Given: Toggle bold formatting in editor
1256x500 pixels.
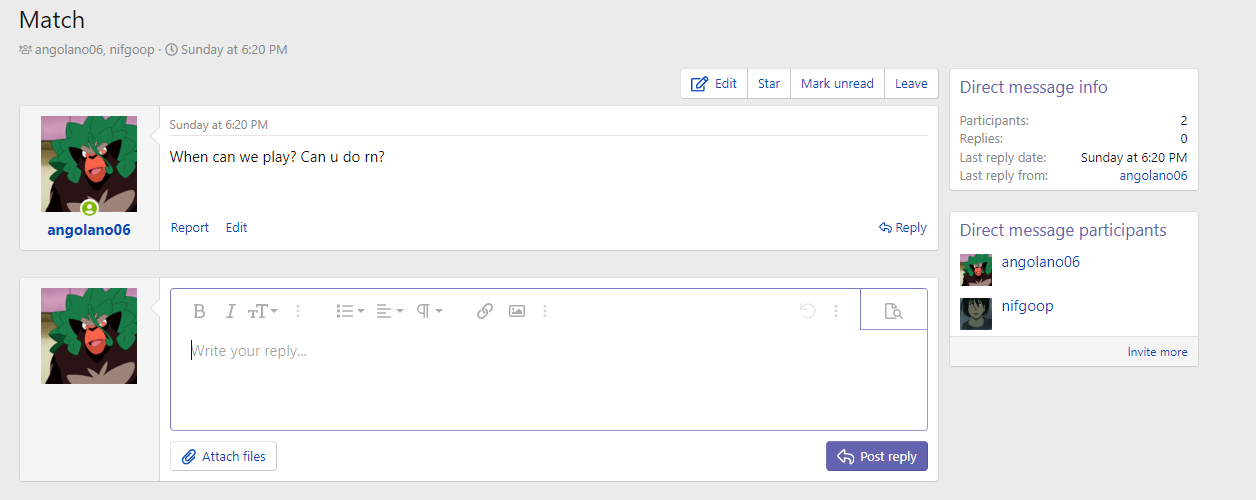Looking at the screenshot, I should [199, 311].
